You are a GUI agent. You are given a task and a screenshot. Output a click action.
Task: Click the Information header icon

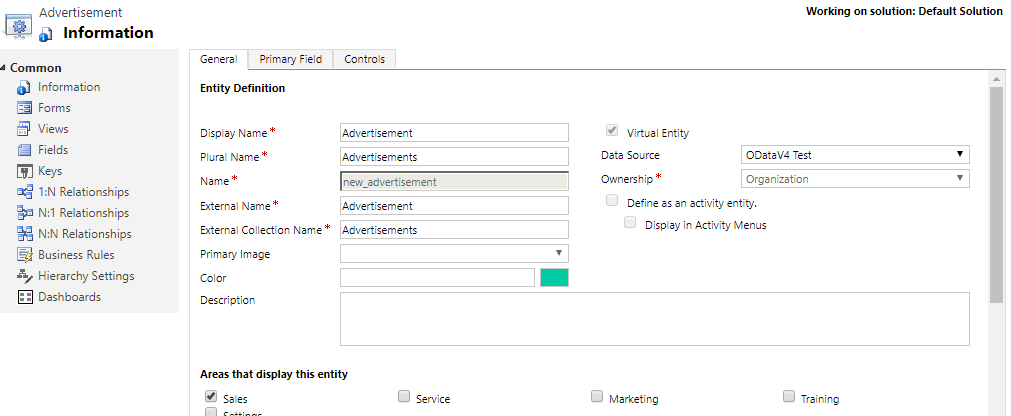(46, 34)
